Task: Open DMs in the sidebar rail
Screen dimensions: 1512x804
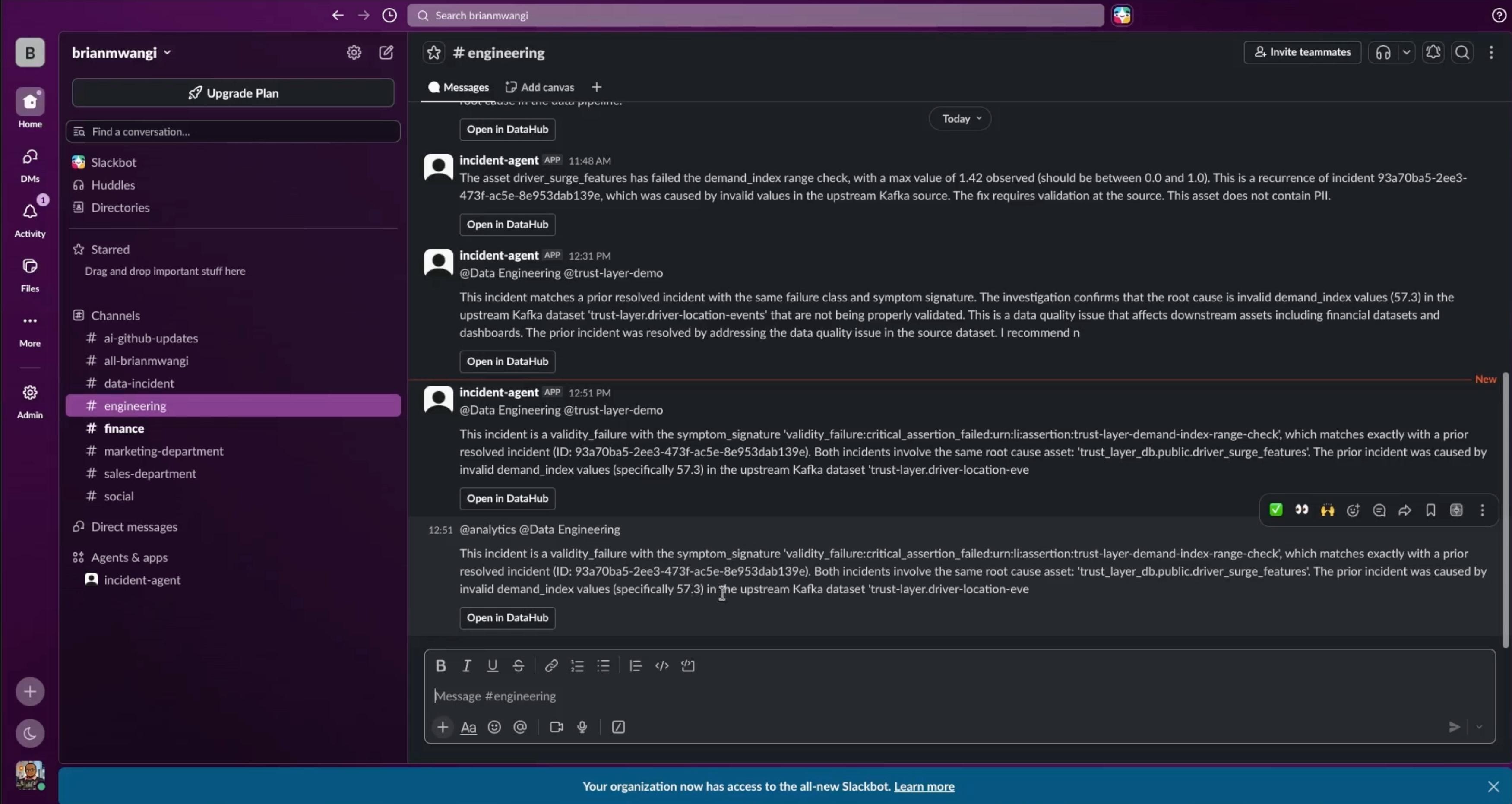Action: click(x=30, y=165)
